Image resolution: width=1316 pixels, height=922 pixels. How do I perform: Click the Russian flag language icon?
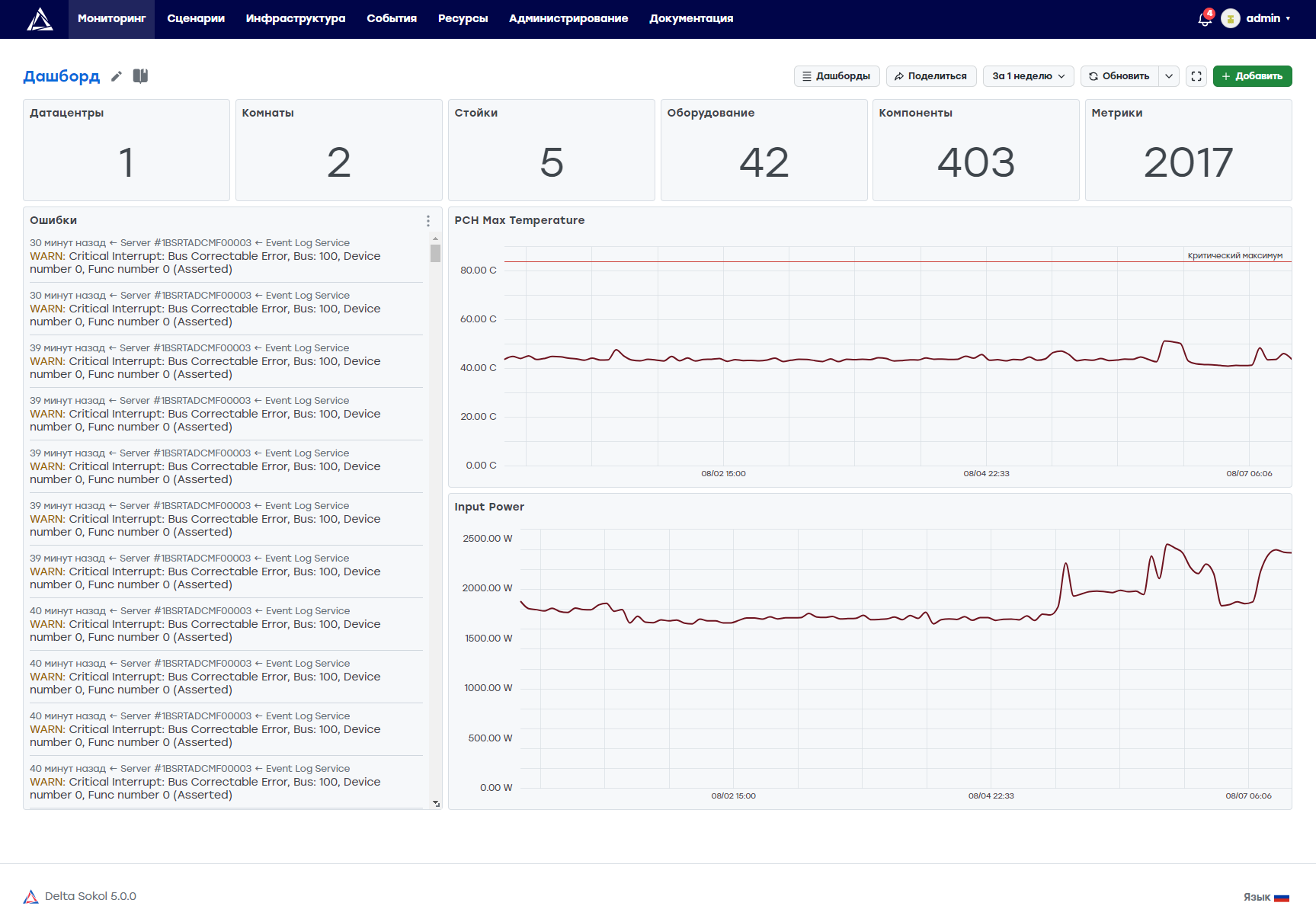[1282, 898]
